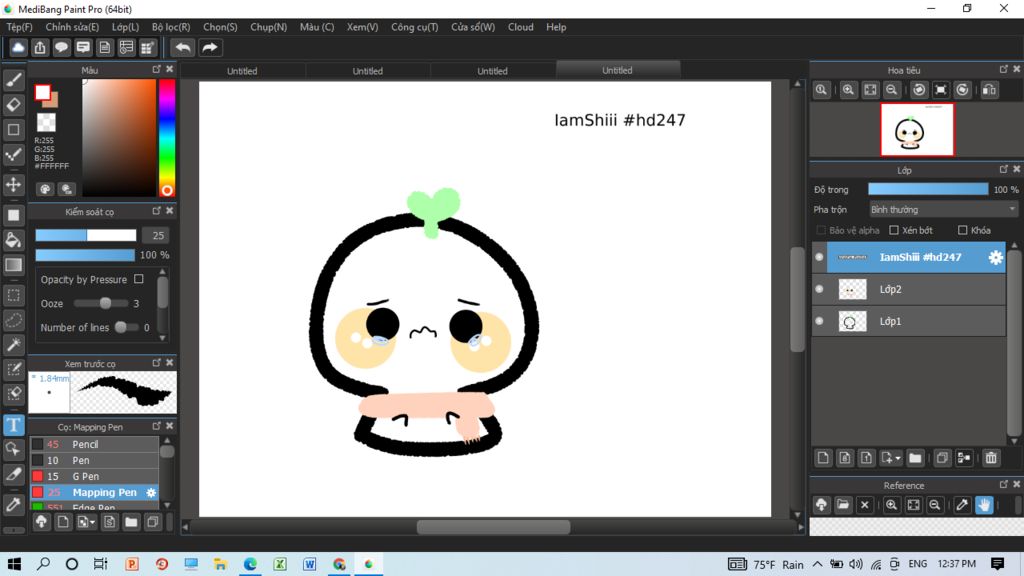Select the Gradient tool

pyautogui.click(x=14, y=265)
